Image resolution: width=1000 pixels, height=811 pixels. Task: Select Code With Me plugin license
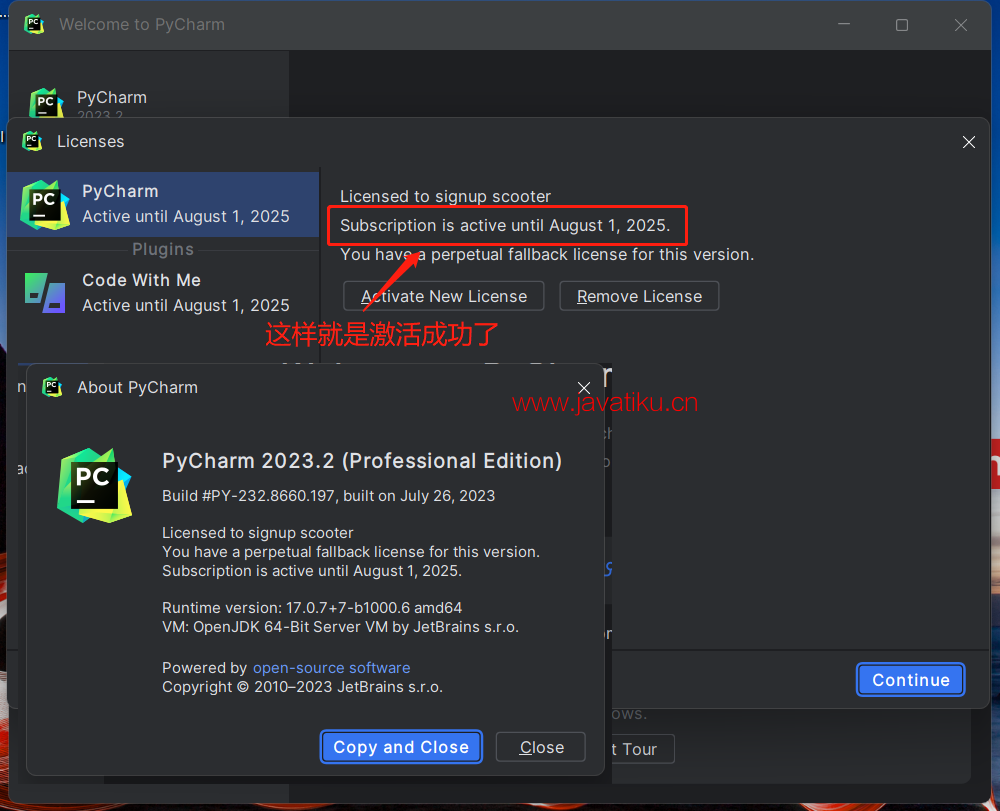[163, 293]
